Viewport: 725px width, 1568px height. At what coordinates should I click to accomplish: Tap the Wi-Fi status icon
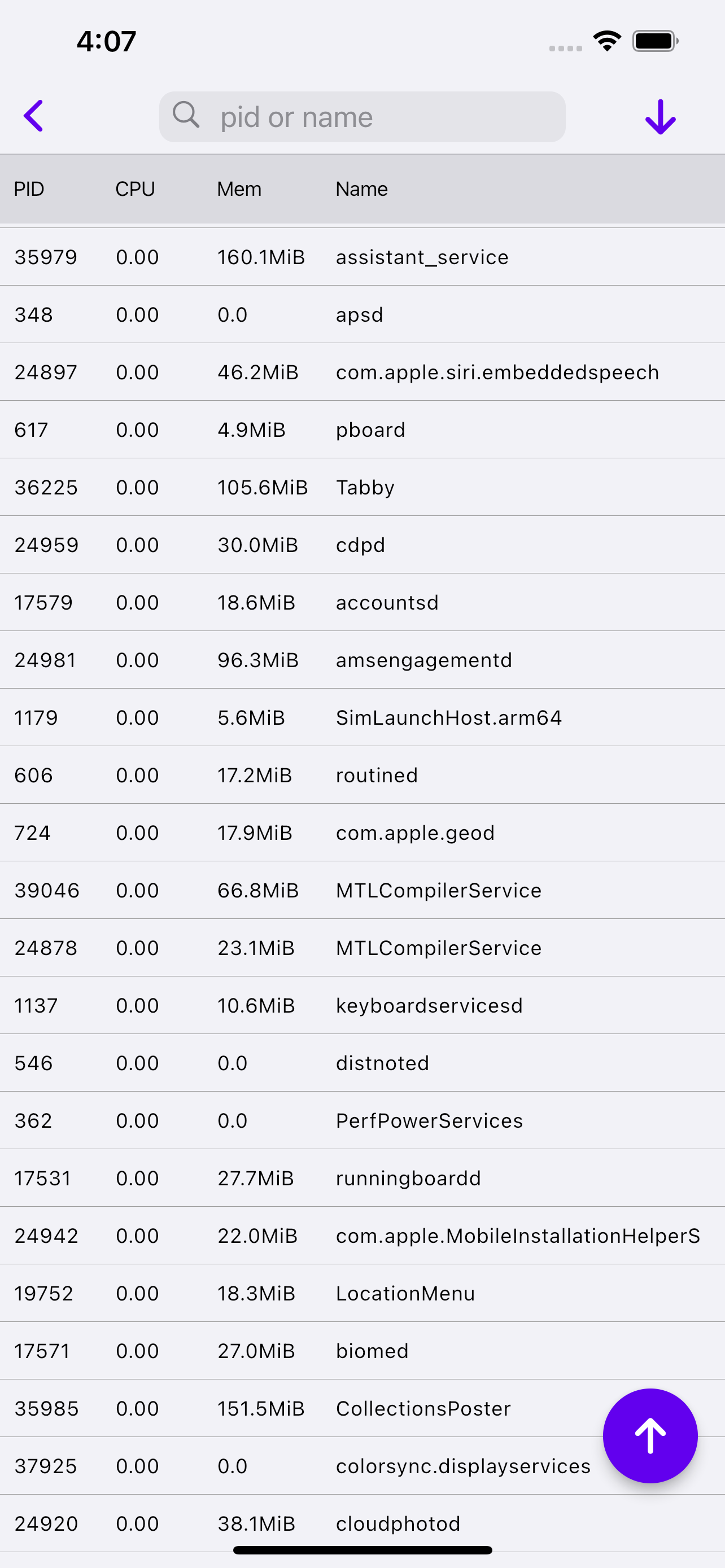(607, 41)
